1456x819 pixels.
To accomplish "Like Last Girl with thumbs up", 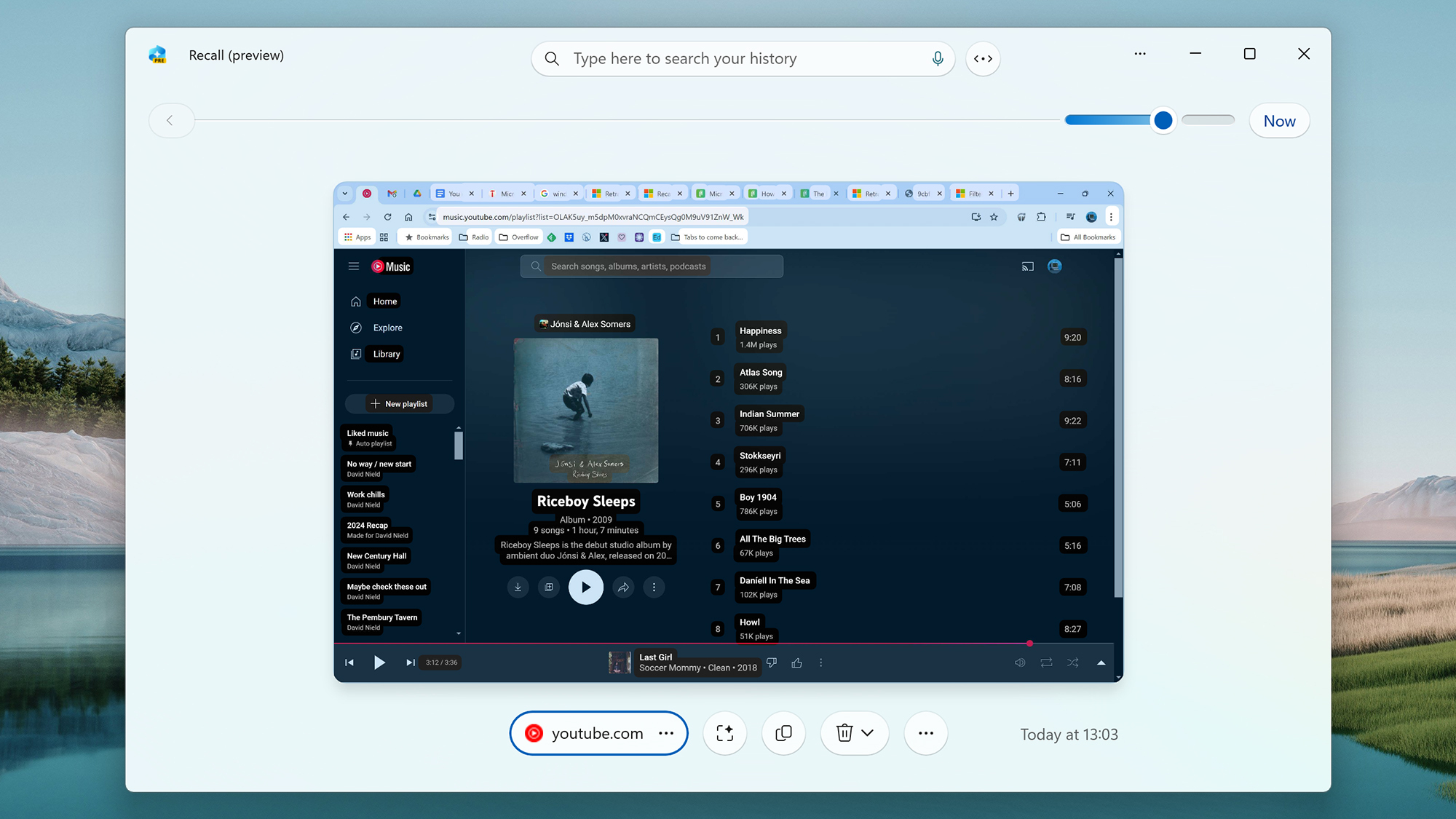I will click(797, 662).
